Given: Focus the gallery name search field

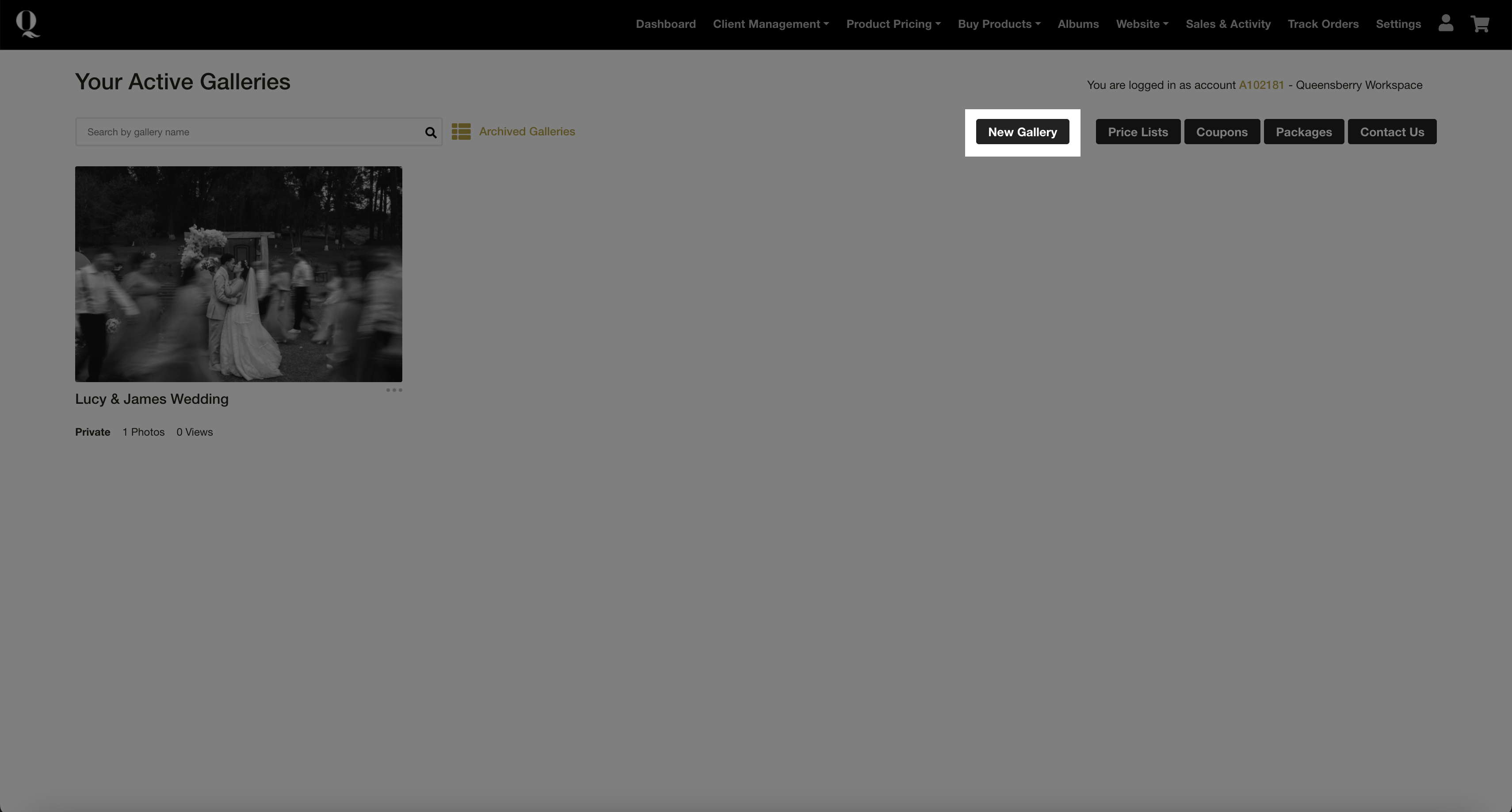Looking at the screenshot, I should coord(252,132).
